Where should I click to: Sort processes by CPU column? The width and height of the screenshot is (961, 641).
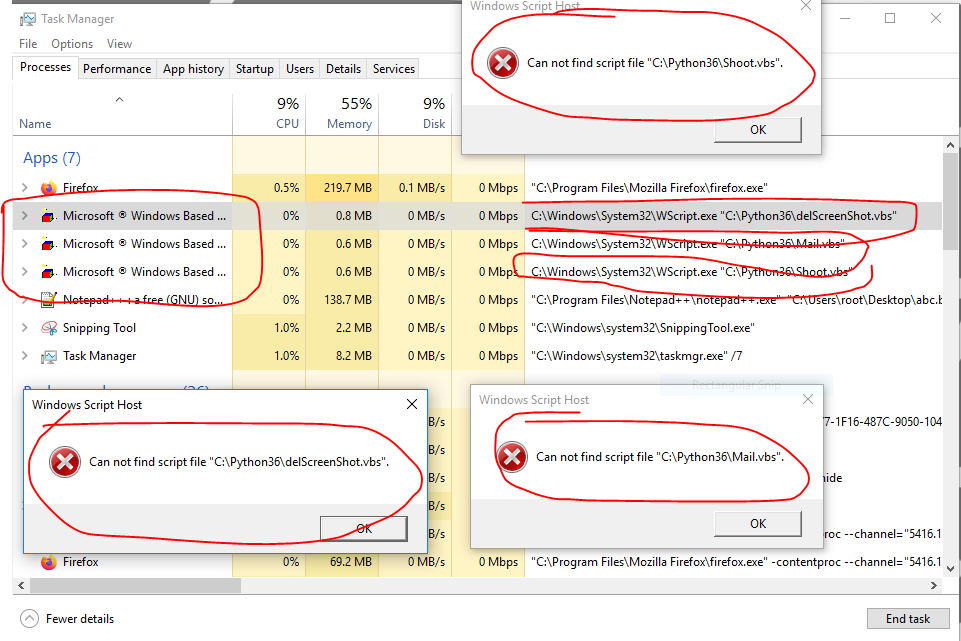pos(270,113)
